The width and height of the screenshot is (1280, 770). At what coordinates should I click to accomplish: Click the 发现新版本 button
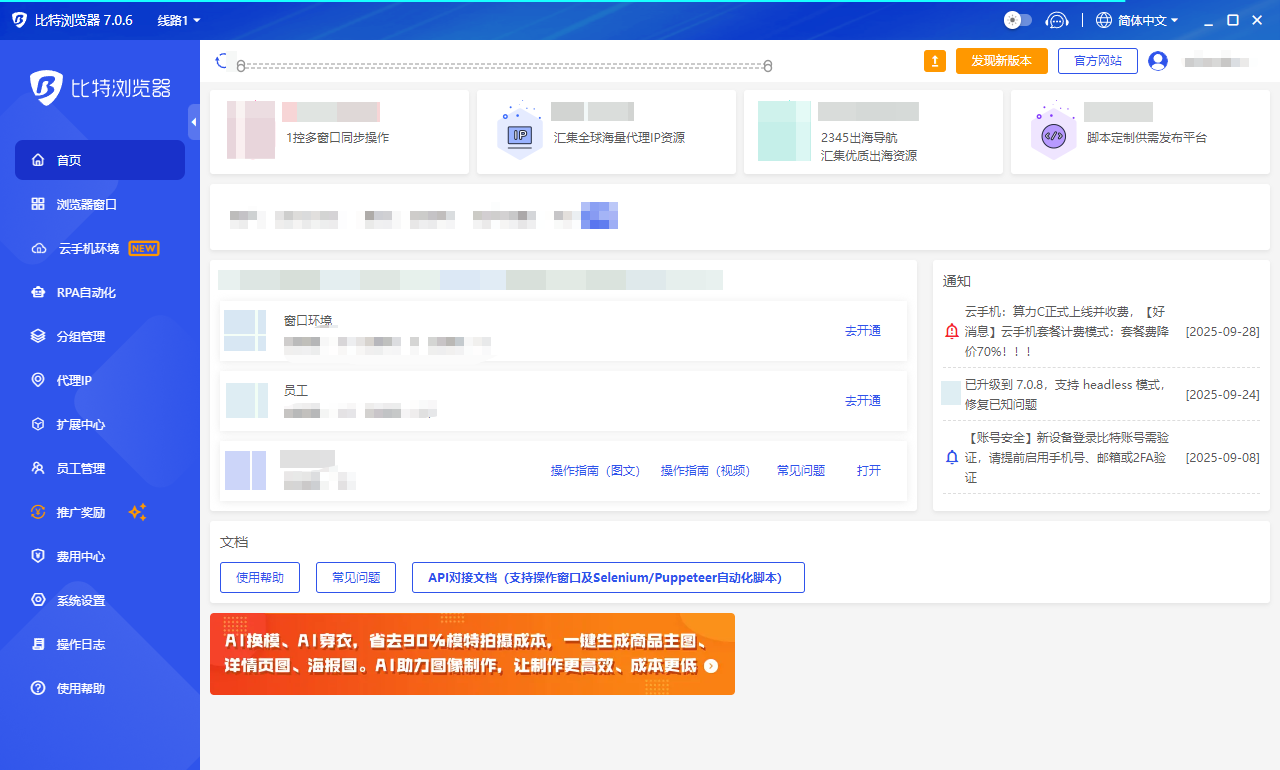pos(1001,61)
